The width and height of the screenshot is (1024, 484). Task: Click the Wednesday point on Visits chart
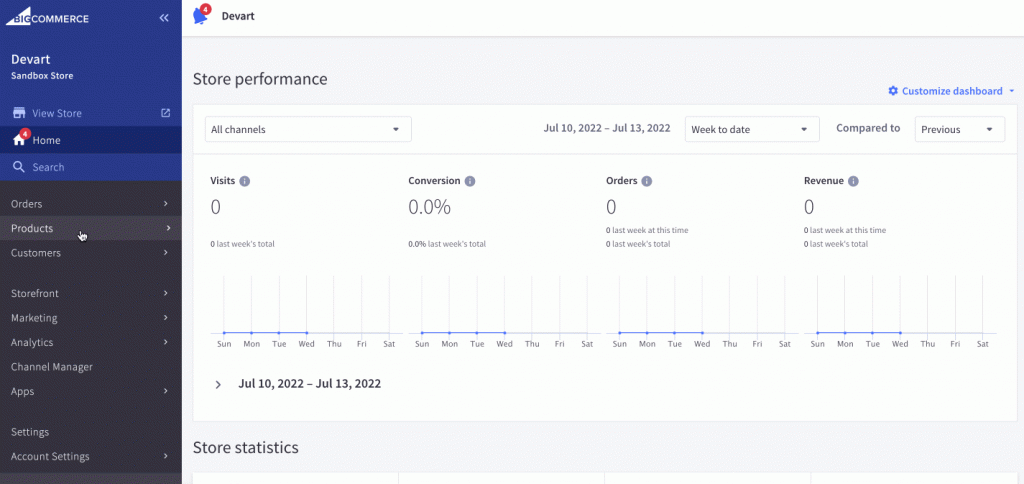point(306,332)
